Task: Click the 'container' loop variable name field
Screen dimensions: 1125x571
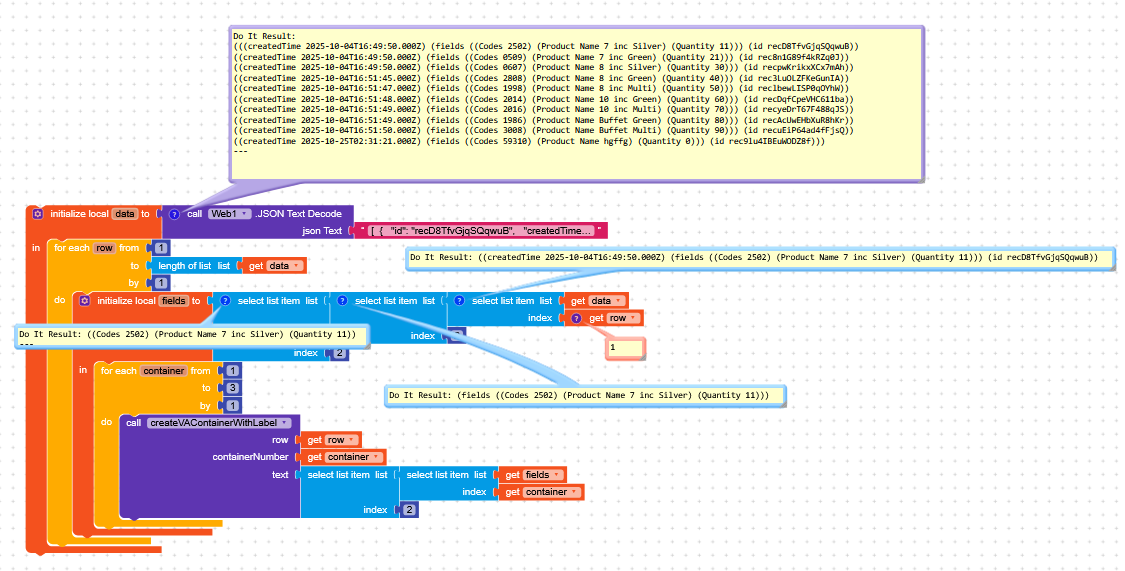Action: (164, 371)
